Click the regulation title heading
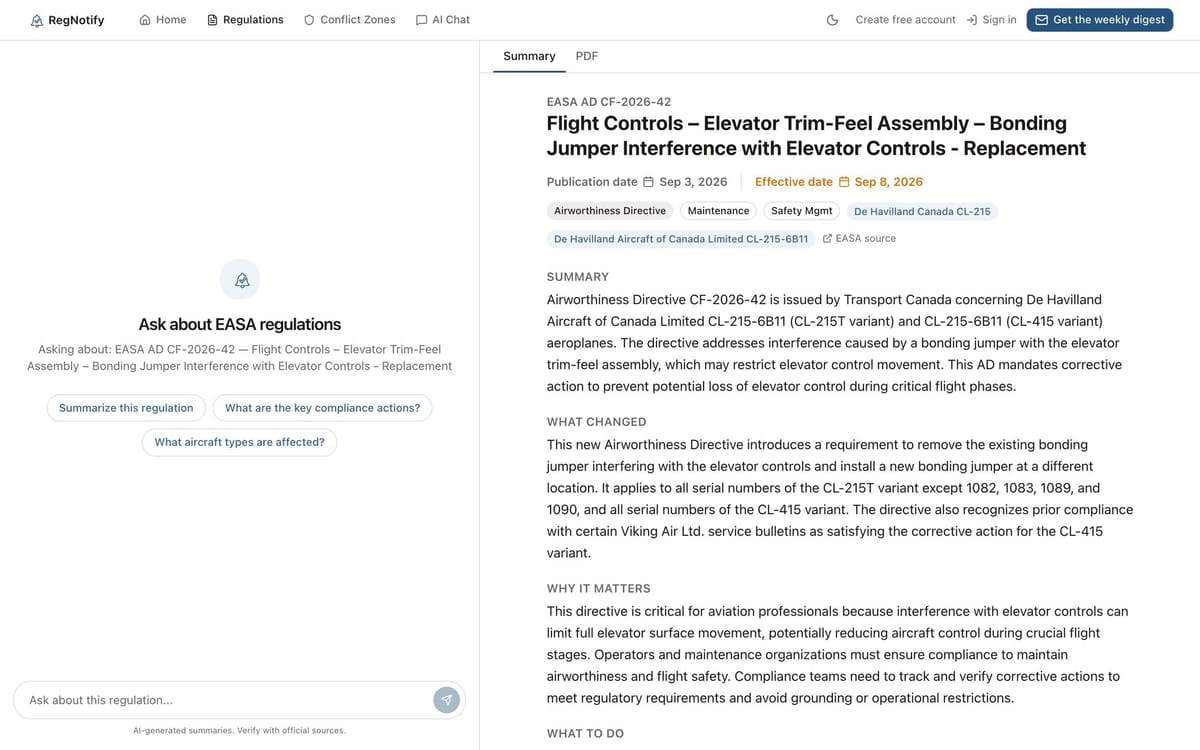 [x=816, y=135]
